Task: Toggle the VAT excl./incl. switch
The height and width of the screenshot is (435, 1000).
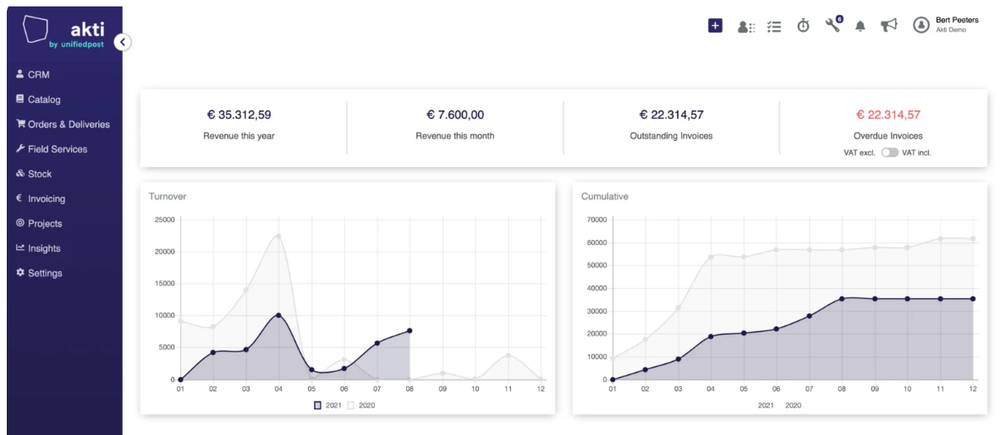Action: pos(890,153)
